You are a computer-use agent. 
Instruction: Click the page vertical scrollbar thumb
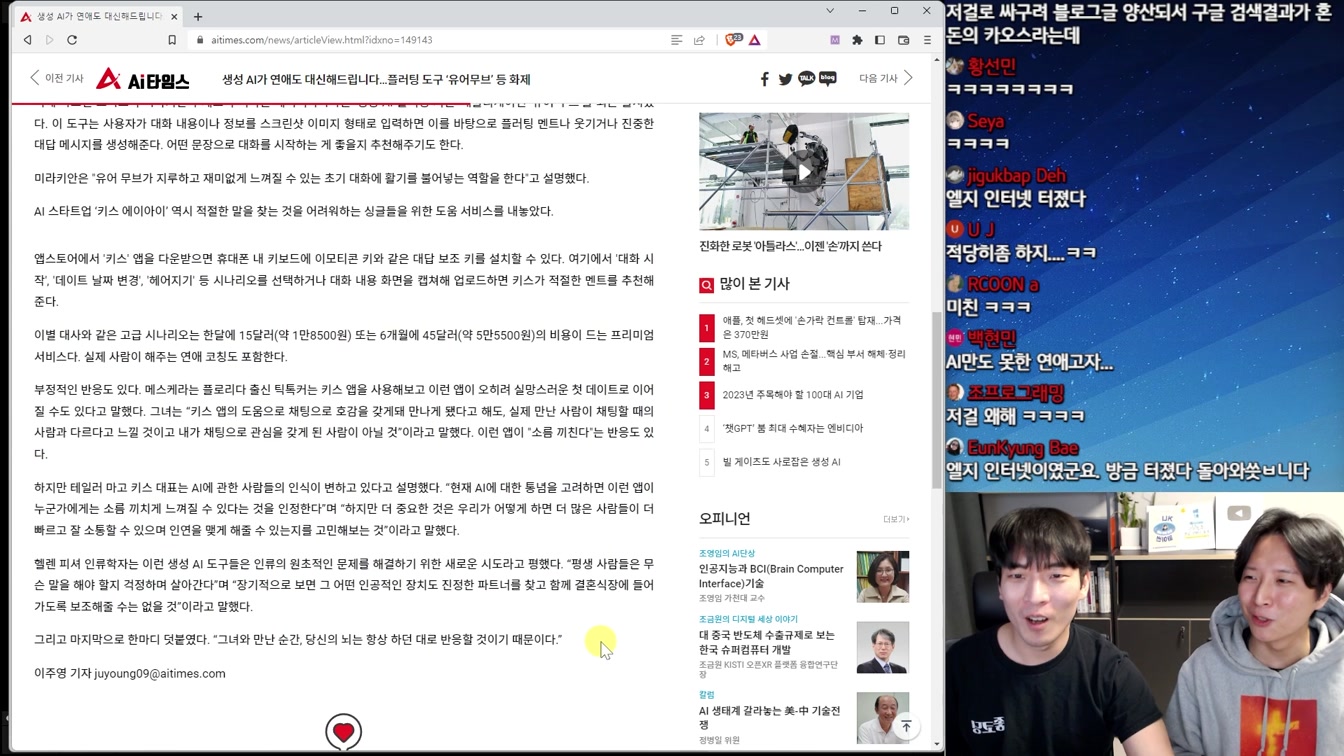coord(937,400)
